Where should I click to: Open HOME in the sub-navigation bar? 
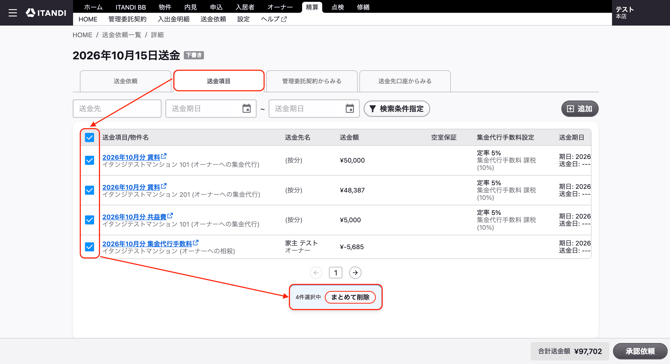(88, 19)
